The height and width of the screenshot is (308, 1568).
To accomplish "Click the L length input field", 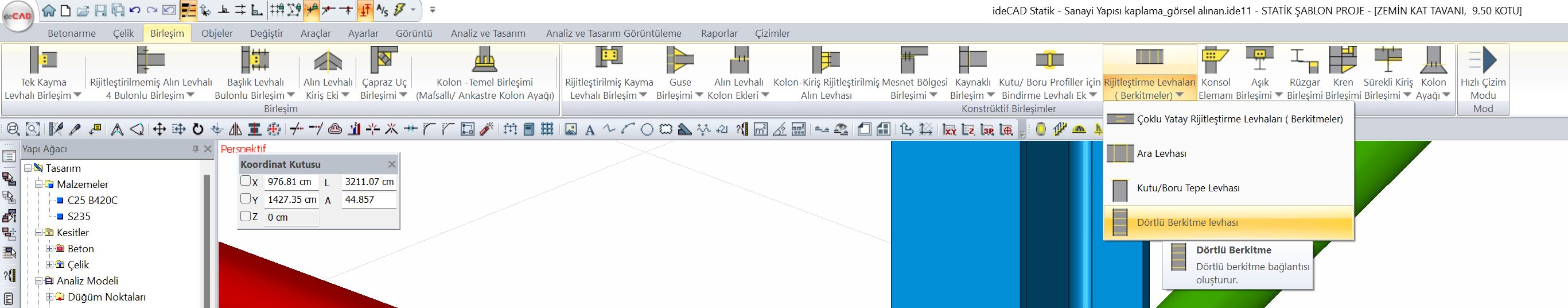I will [x=368, y=182].
